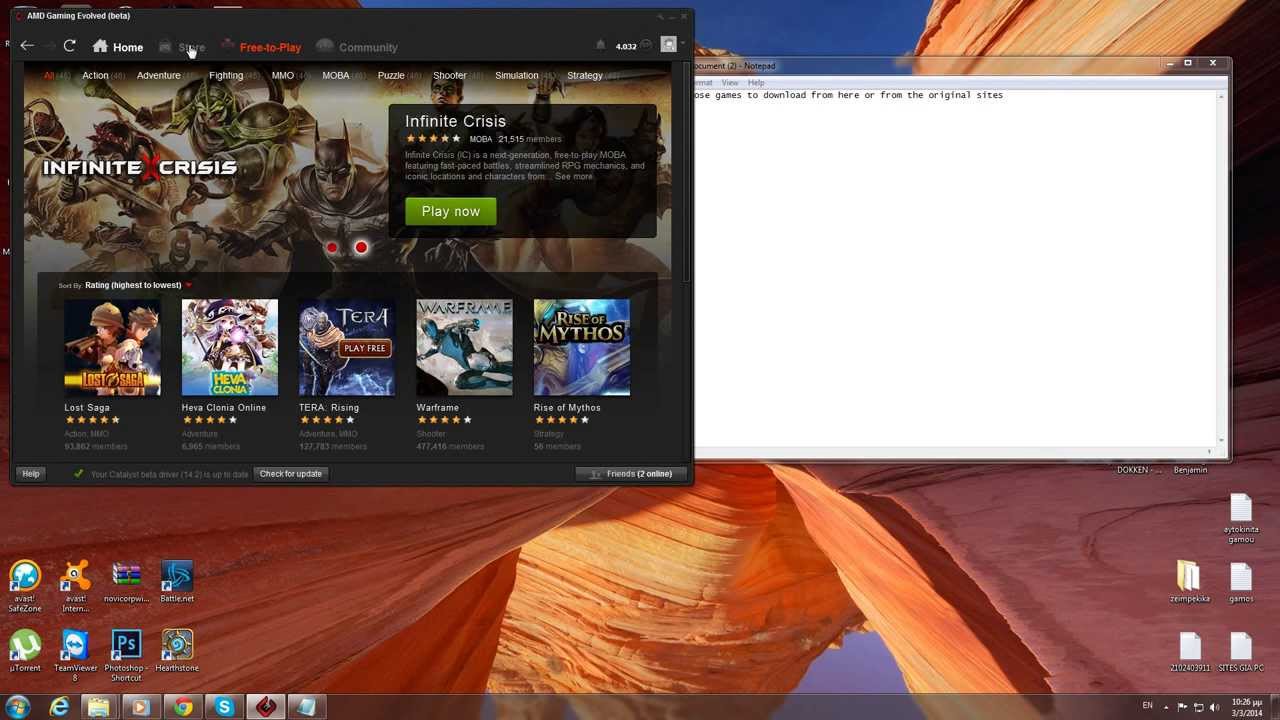Open the avast! Internet Security desktop icon
The image size is (1280, 720).
pyautogui.click(x=75, y=587)
